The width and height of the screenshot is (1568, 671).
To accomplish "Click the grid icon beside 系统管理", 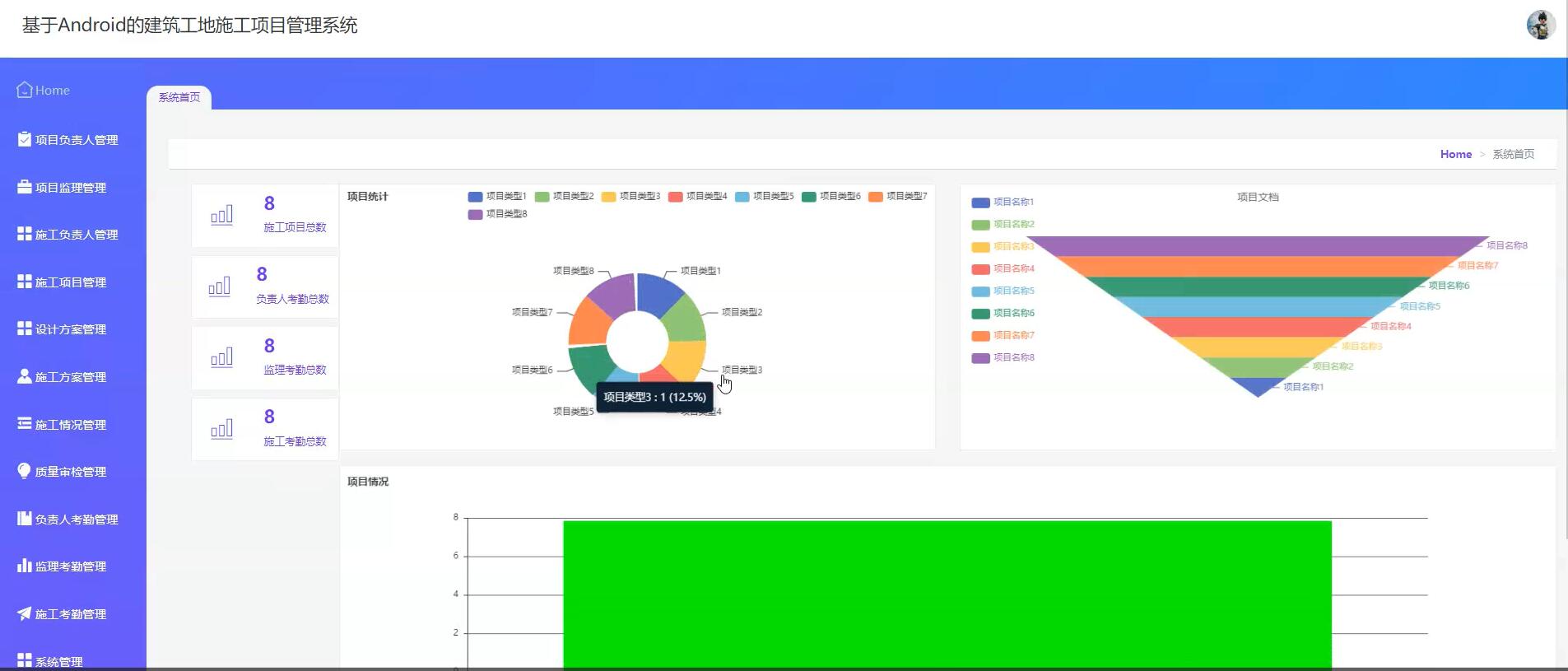I will tap(25, 661).
